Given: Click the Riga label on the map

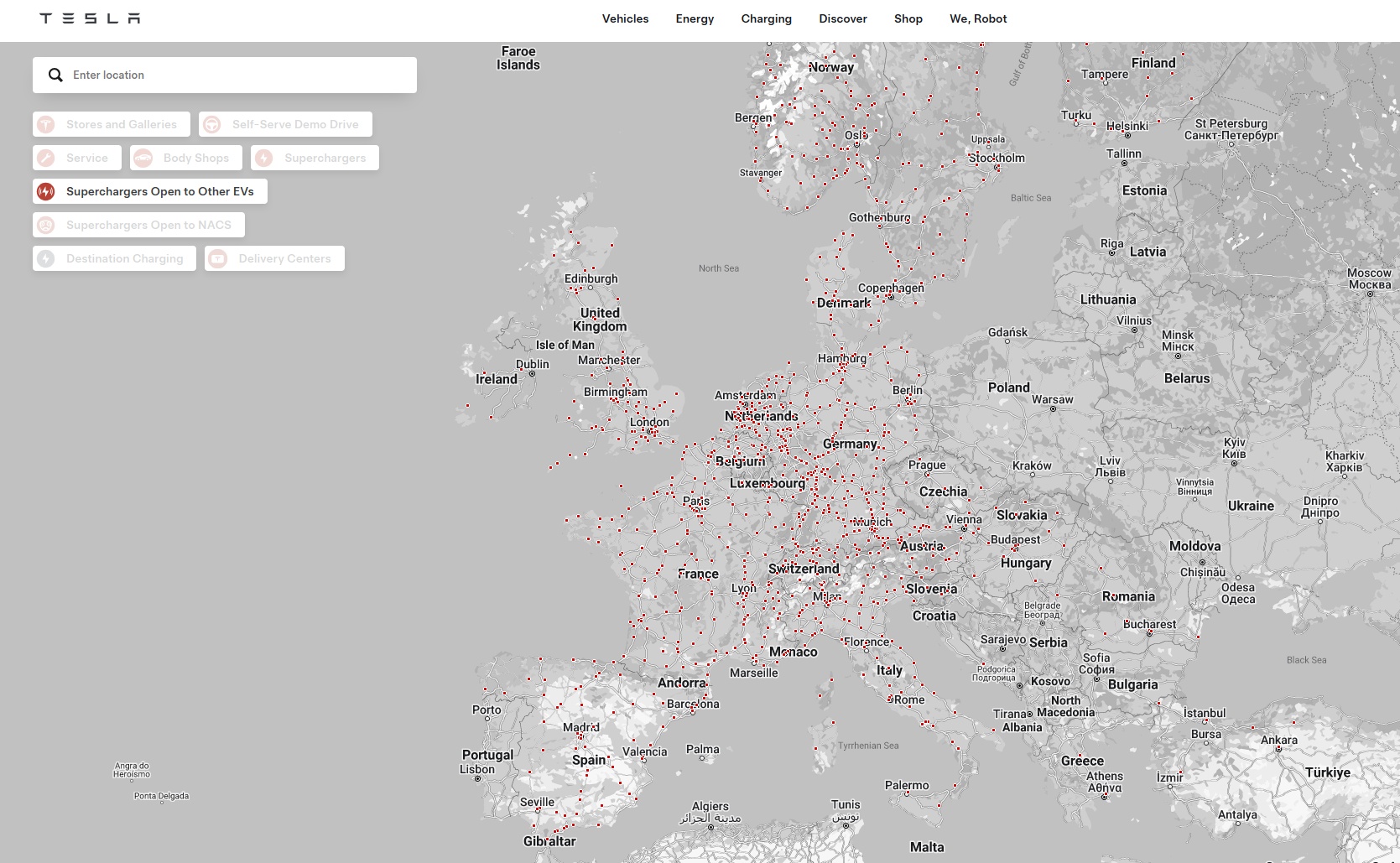Looking at the screenshot, I should (1112, 243).
